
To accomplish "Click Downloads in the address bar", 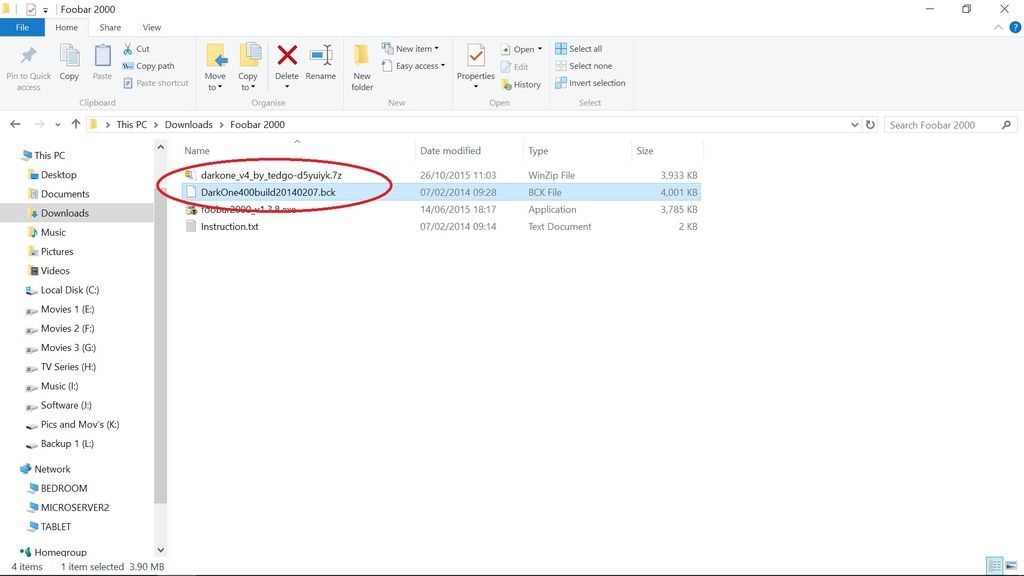I will [x=189, y=125].
